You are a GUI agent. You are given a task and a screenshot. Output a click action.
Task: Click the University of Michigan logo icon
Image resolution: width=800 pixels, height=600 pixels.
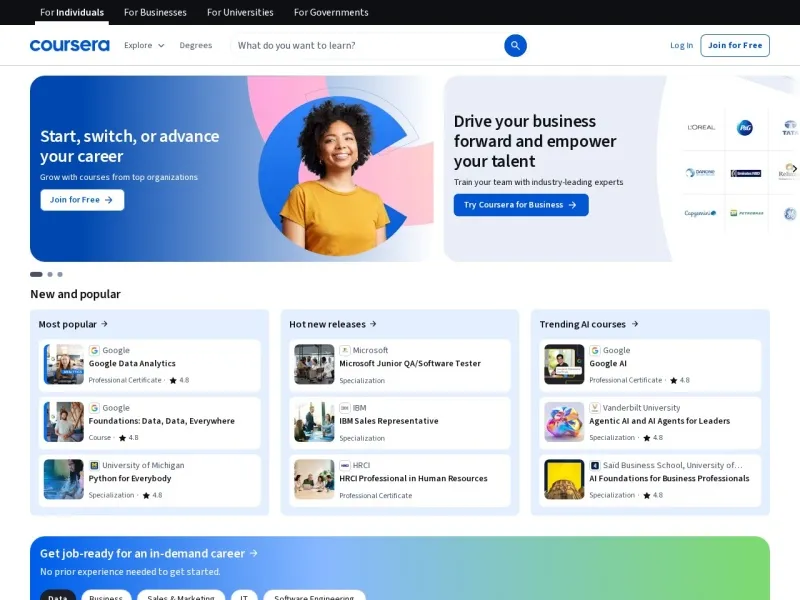tap(94, 465)
